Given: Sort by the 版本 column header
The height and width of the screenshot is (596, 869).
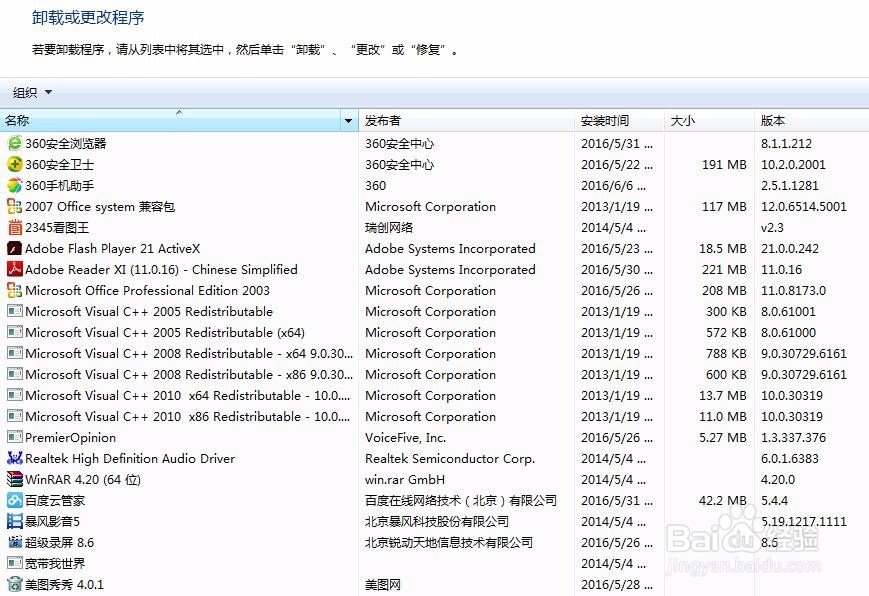Looking at the screenshot, I should pos(811,120).
